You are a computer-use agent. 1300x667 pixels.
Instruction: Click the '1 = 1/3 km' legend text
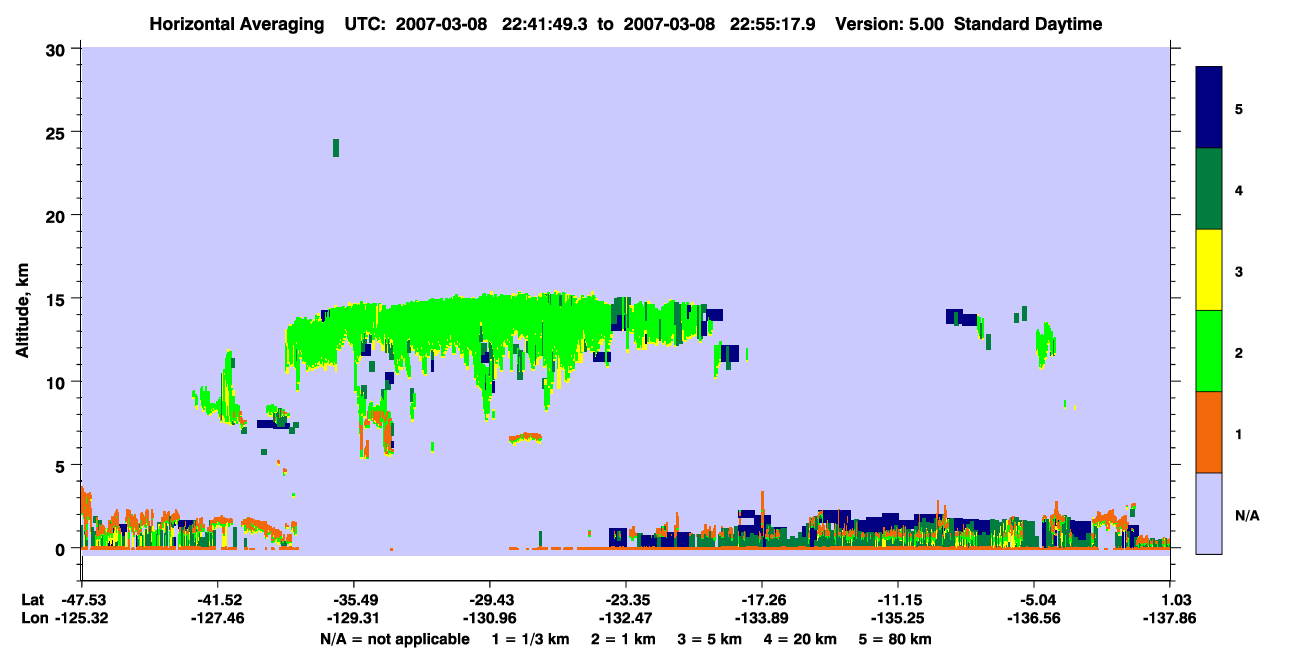pyautogui.click(x=532, y=639)
